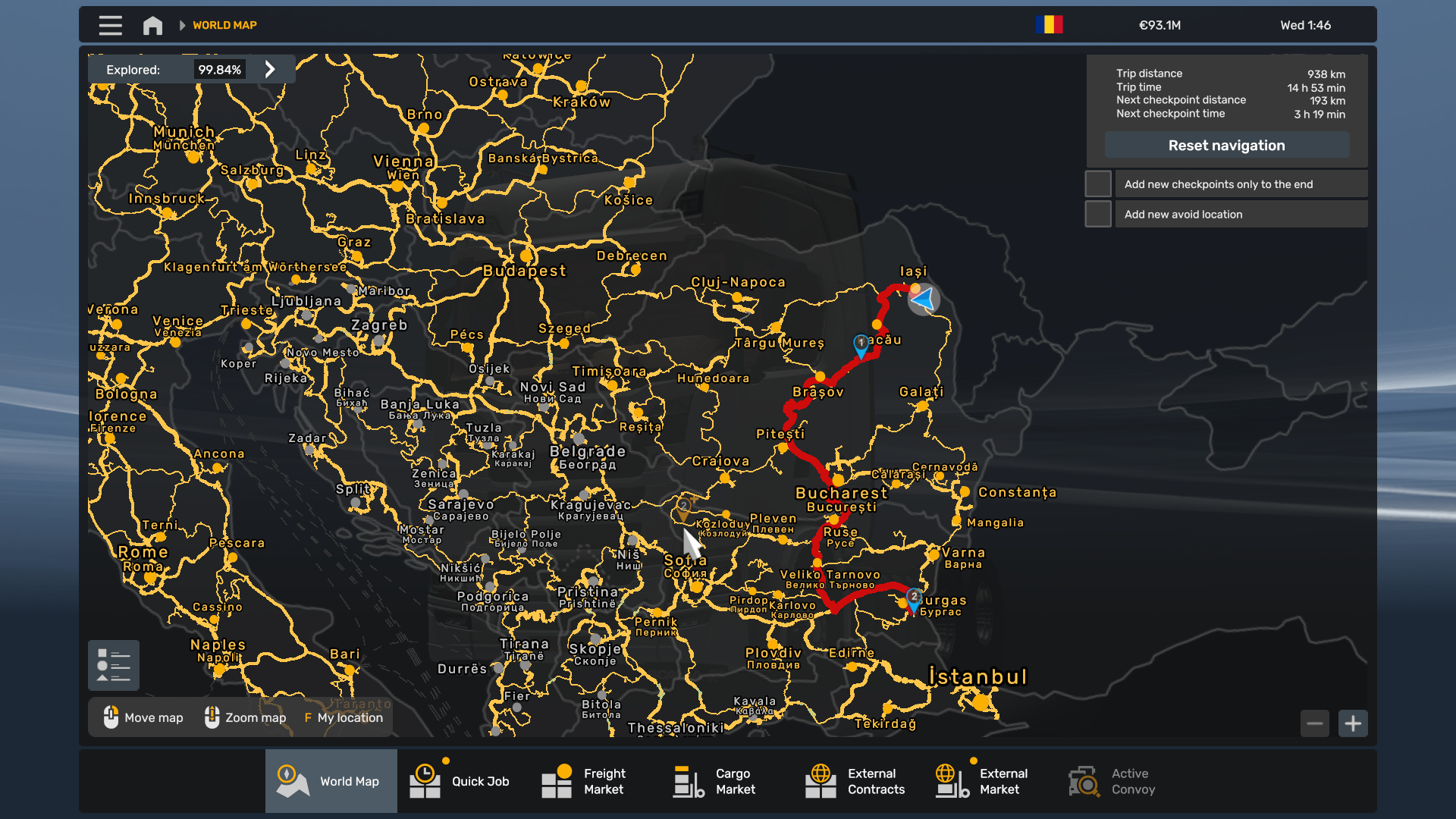Click Bucharest city on the map
Screen dimensions: 1456x819
click(838, 481)
